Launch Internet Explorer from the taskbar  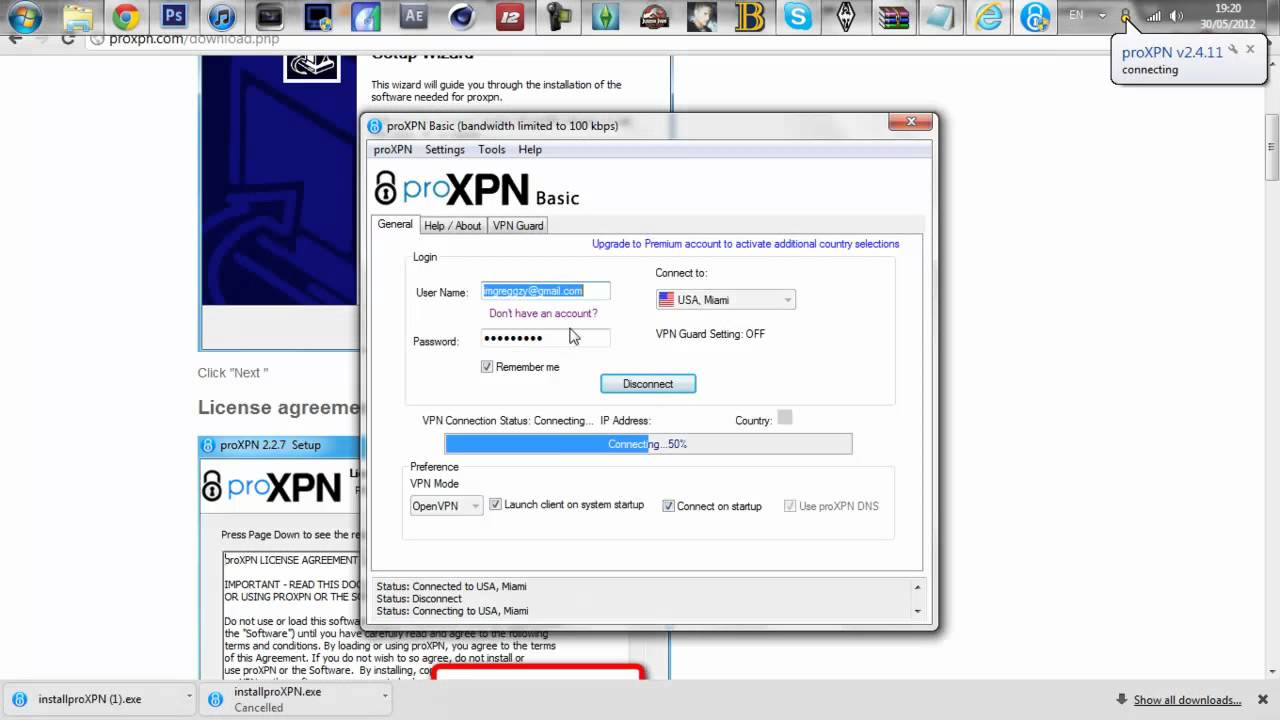[989, 17]
